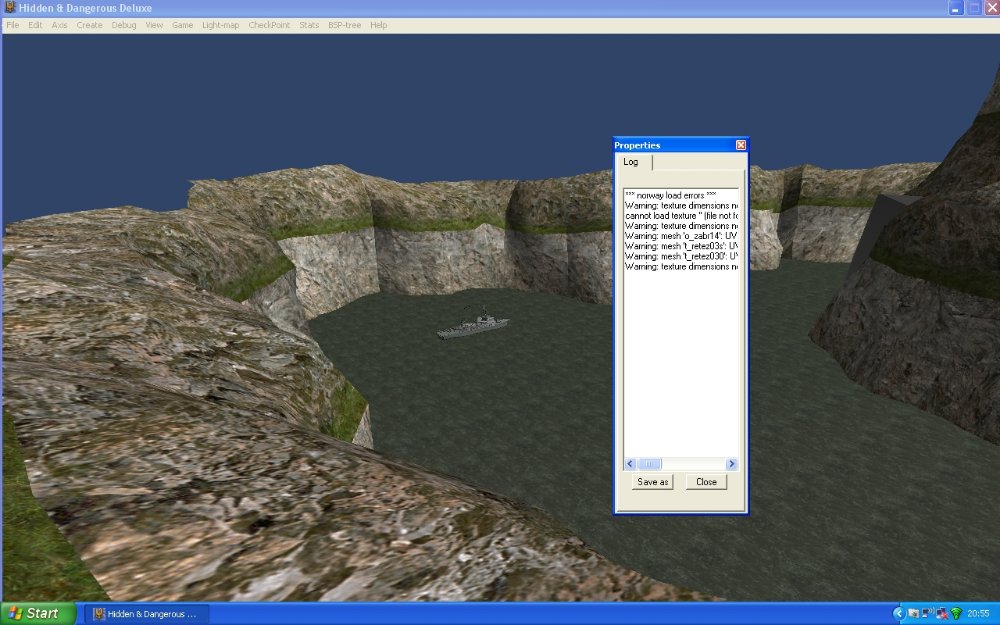Open the Axis menu

click(59, 25)
